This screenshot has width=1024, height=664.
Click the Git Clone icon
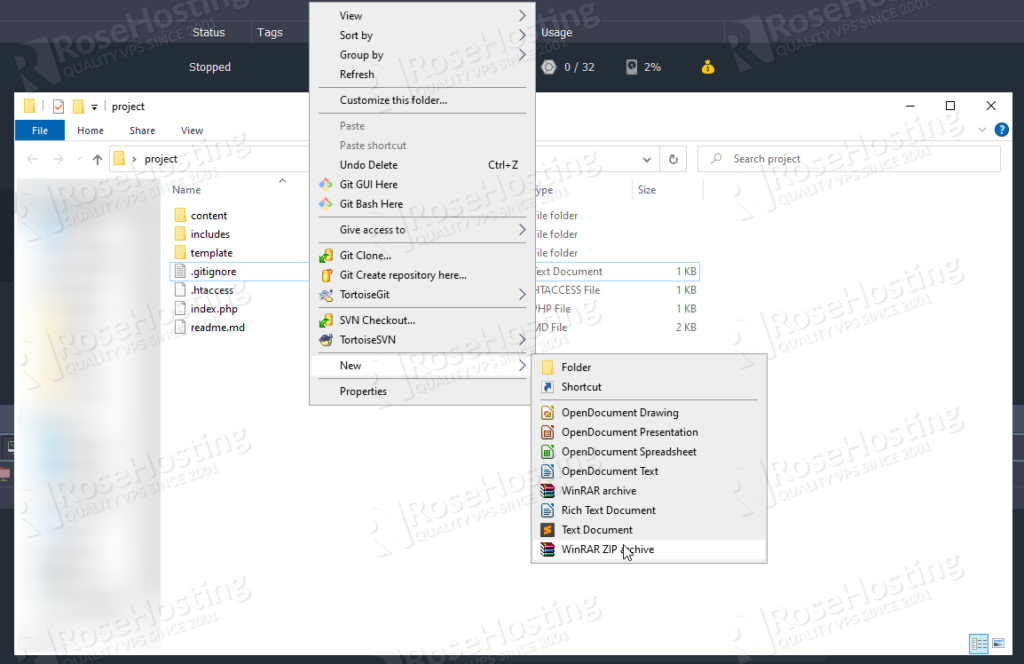(325, 255)
